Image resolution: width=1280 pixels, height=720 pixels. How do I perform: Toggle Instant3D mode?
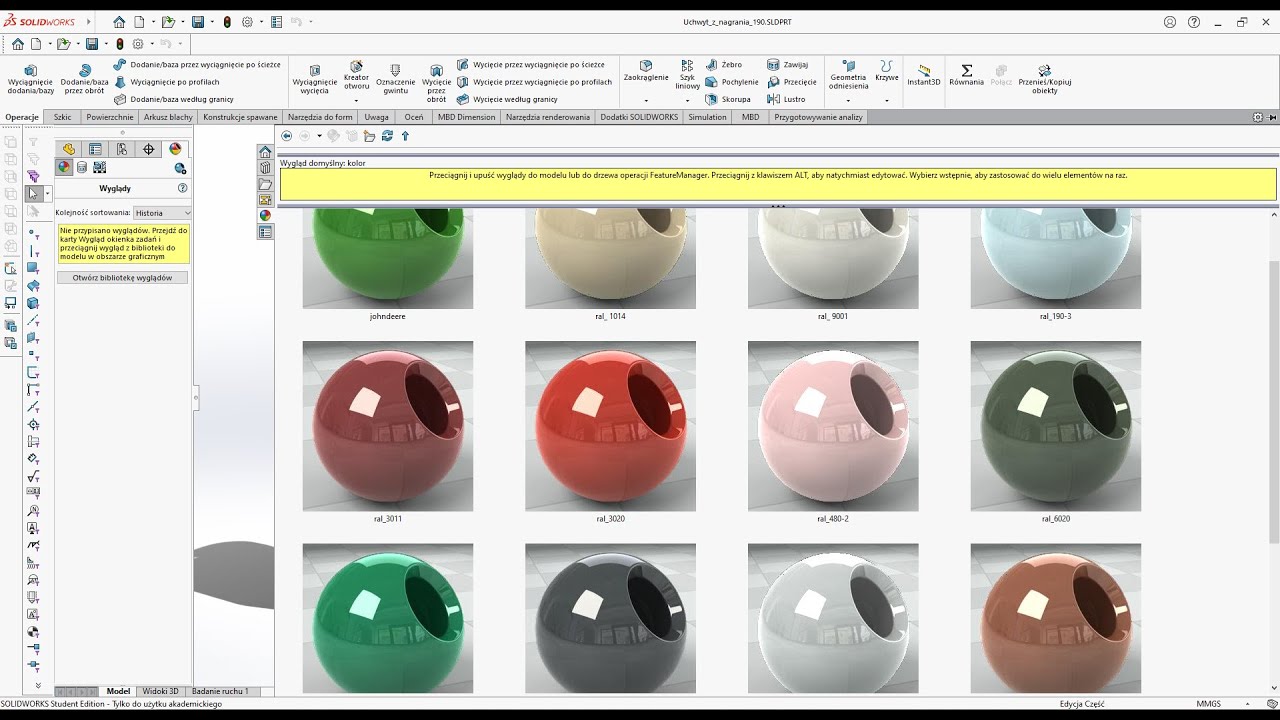click(924, 75)
